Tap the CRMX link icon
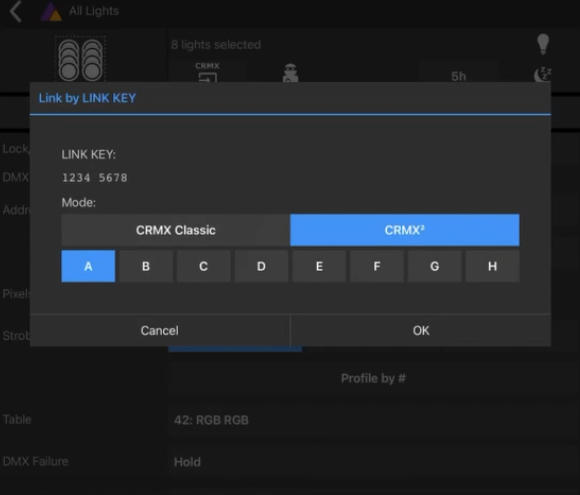The height and width of the screenshot is (495, 580). [208, 72]
